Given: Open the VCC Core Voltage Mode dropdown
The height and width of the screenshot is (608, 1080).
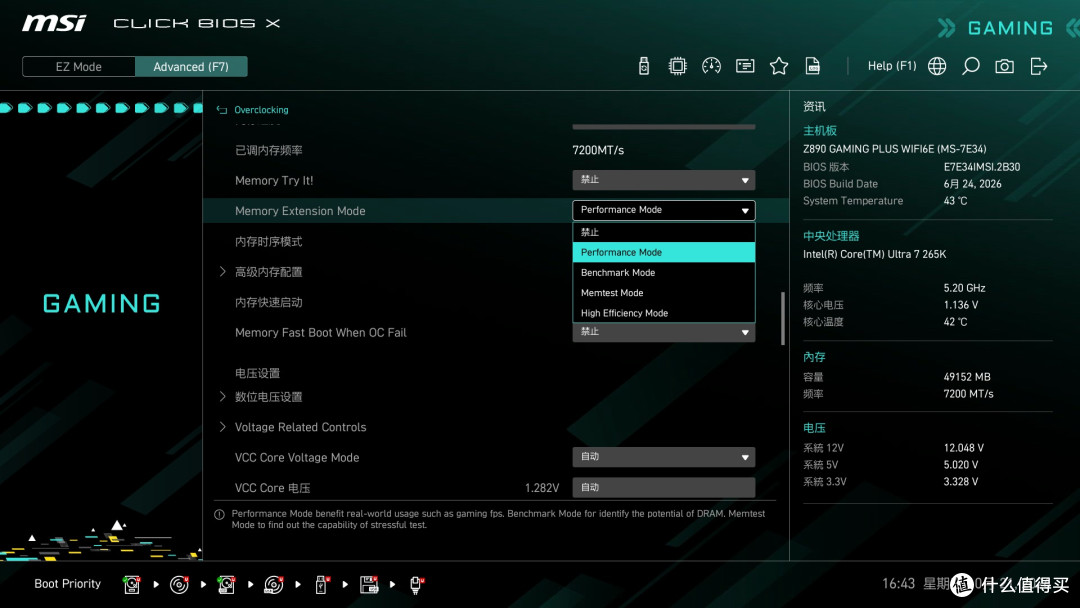Looking at the screenshot, I should (x=663, y=457).
